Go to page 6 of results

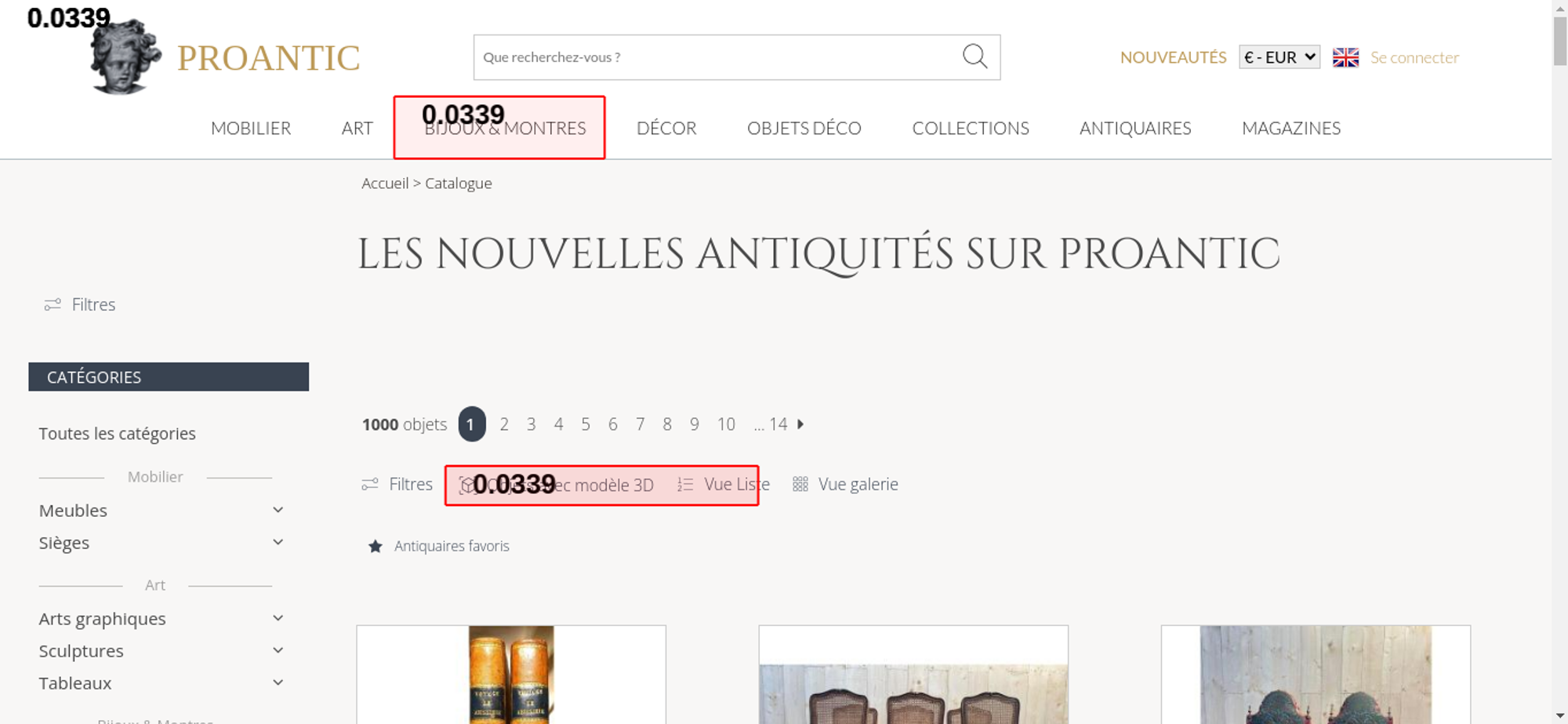click(x=613, y=424)
